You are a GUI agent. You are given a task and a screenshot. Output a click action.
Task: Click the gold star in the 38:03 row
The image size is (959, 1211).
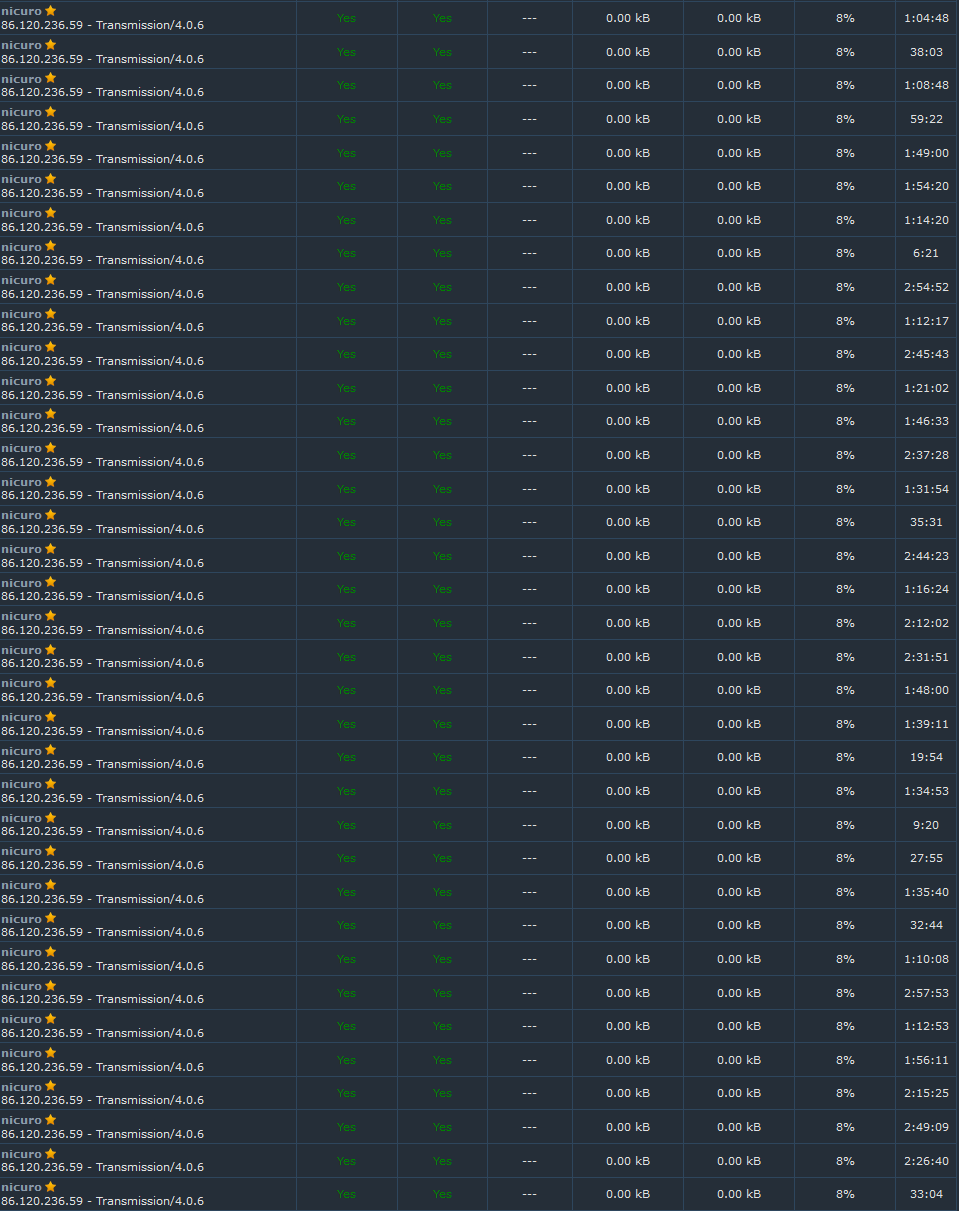pos(50,45)
